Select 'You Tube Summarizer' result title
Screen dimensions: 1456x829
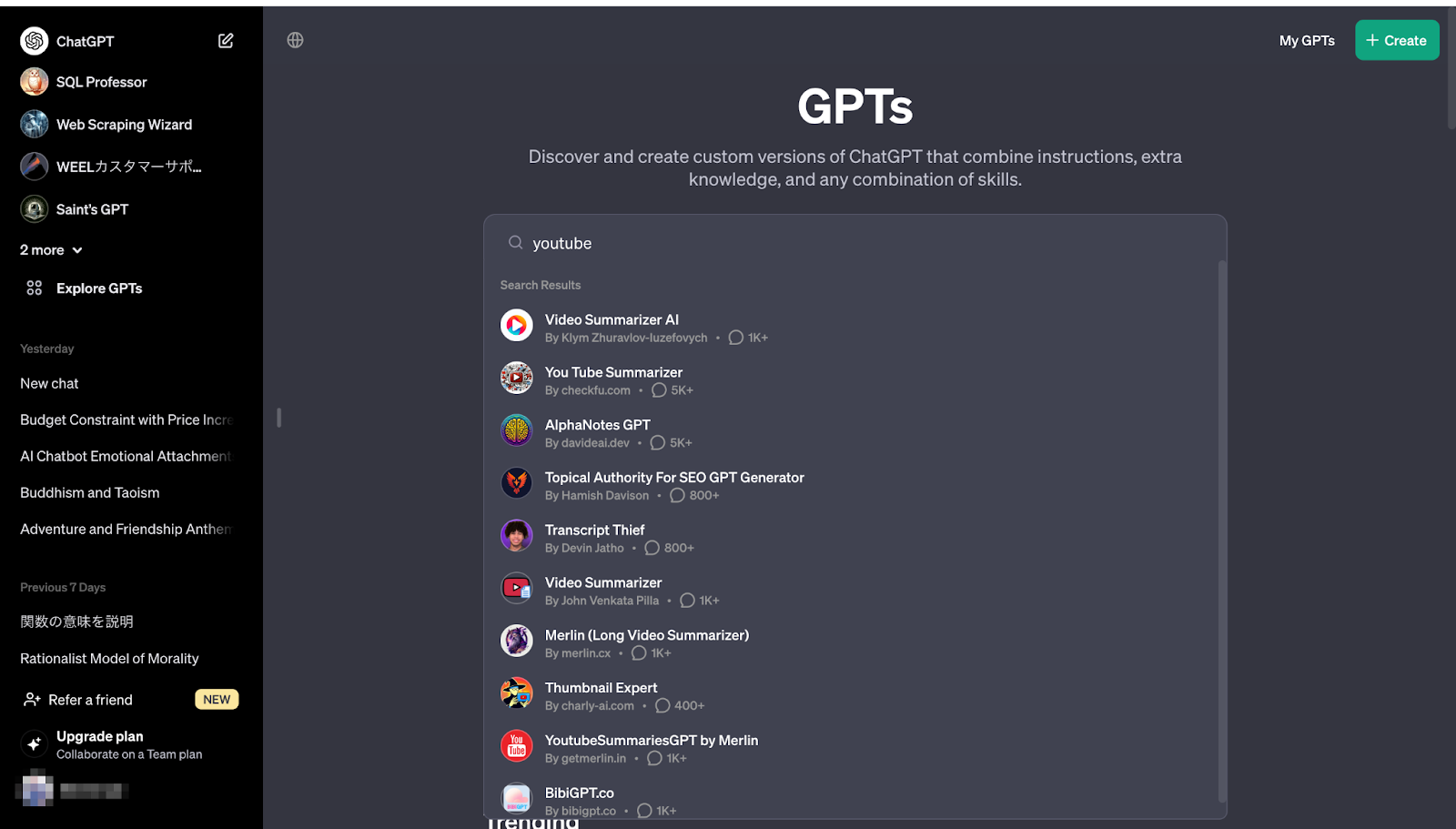point(613,372)
